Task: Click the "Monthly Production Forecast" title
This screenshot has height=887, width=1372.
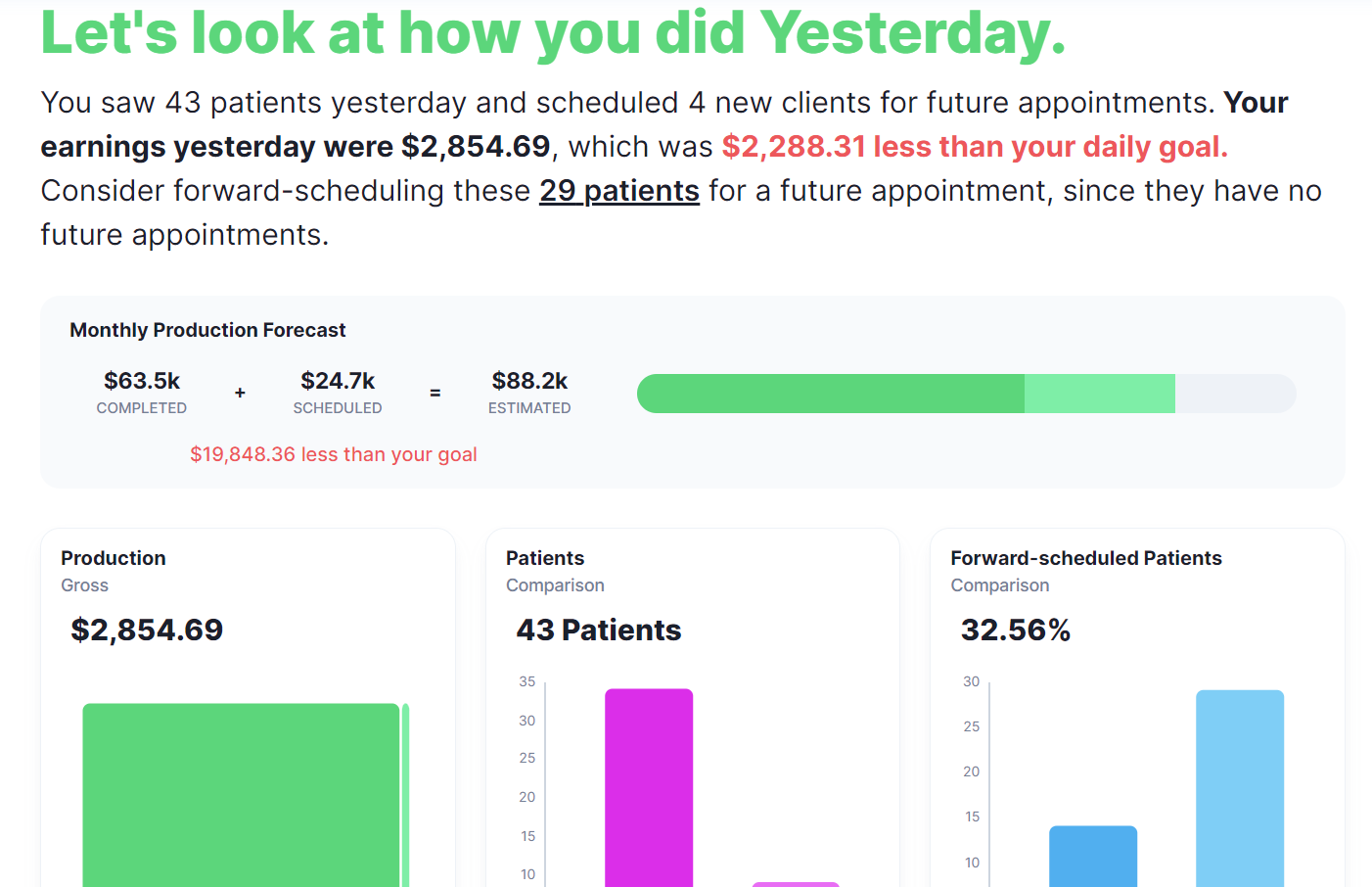Action: click(x=207, y=330)
